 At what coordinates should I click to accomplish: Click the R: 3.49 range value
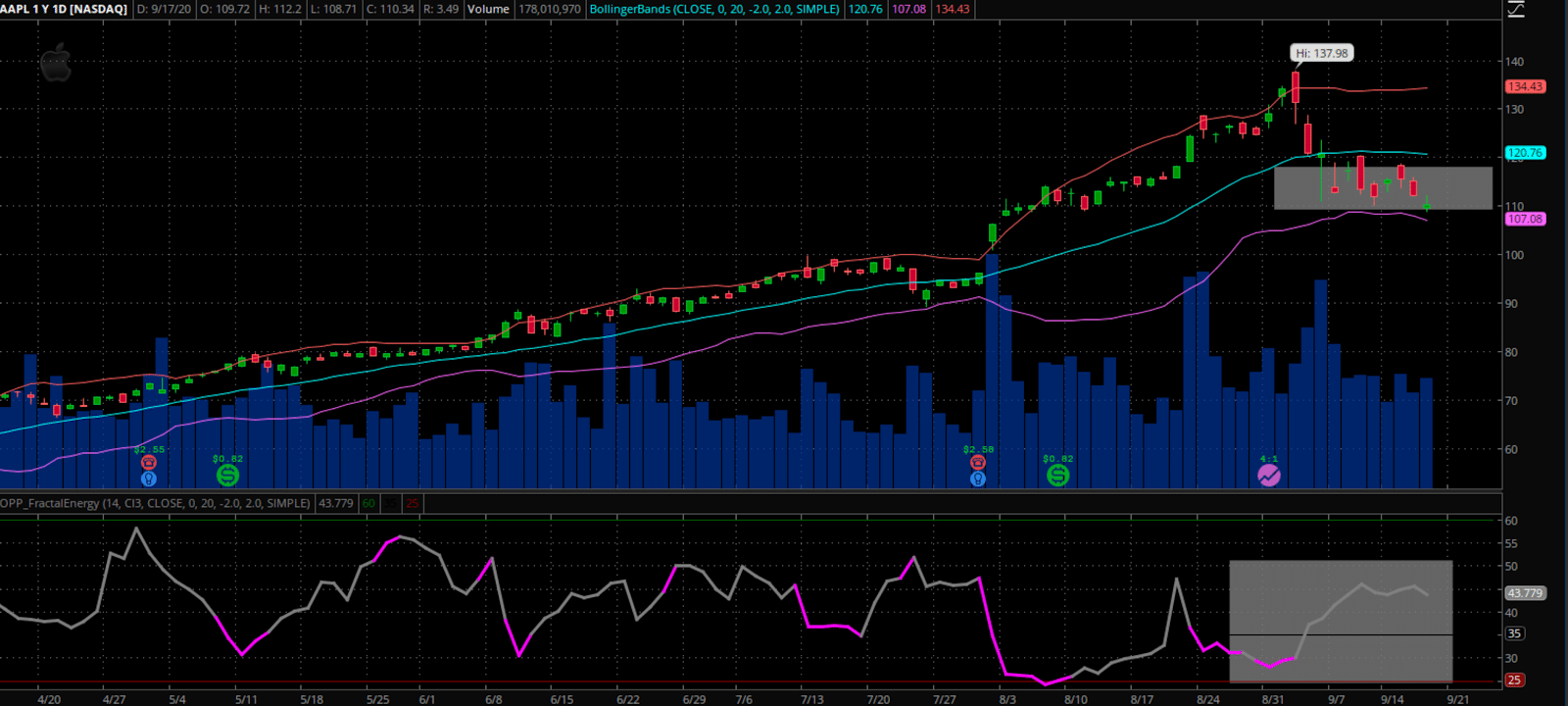[441, 9]
